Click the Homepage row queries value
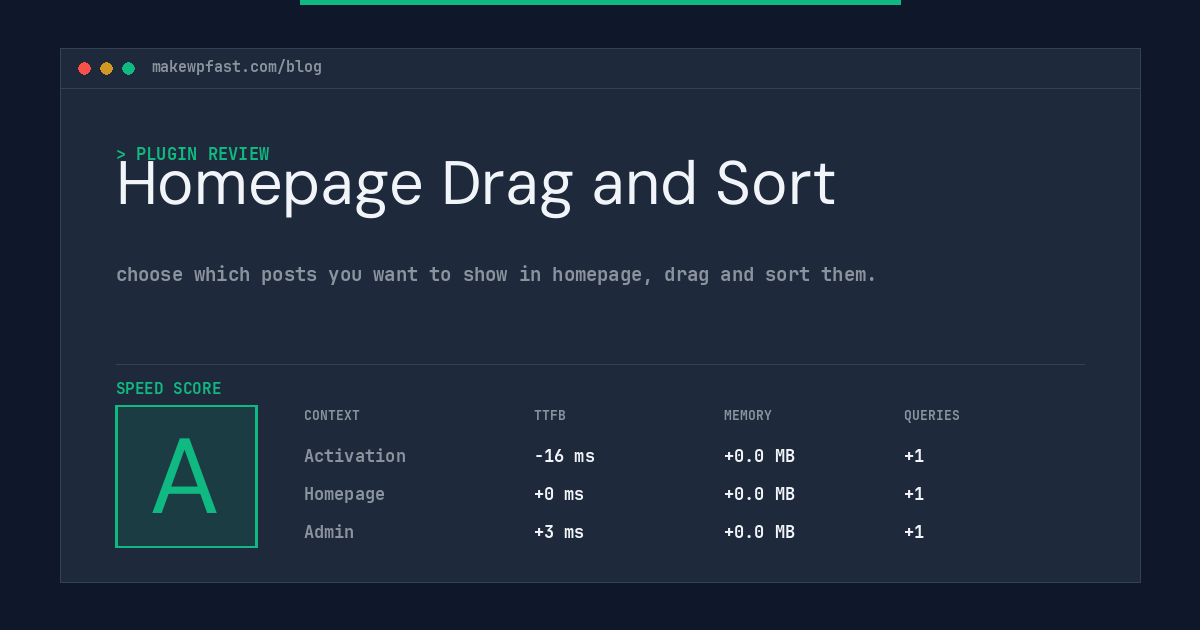The image size is (1200, 630). pyautogui.click(x=914, y=494)
